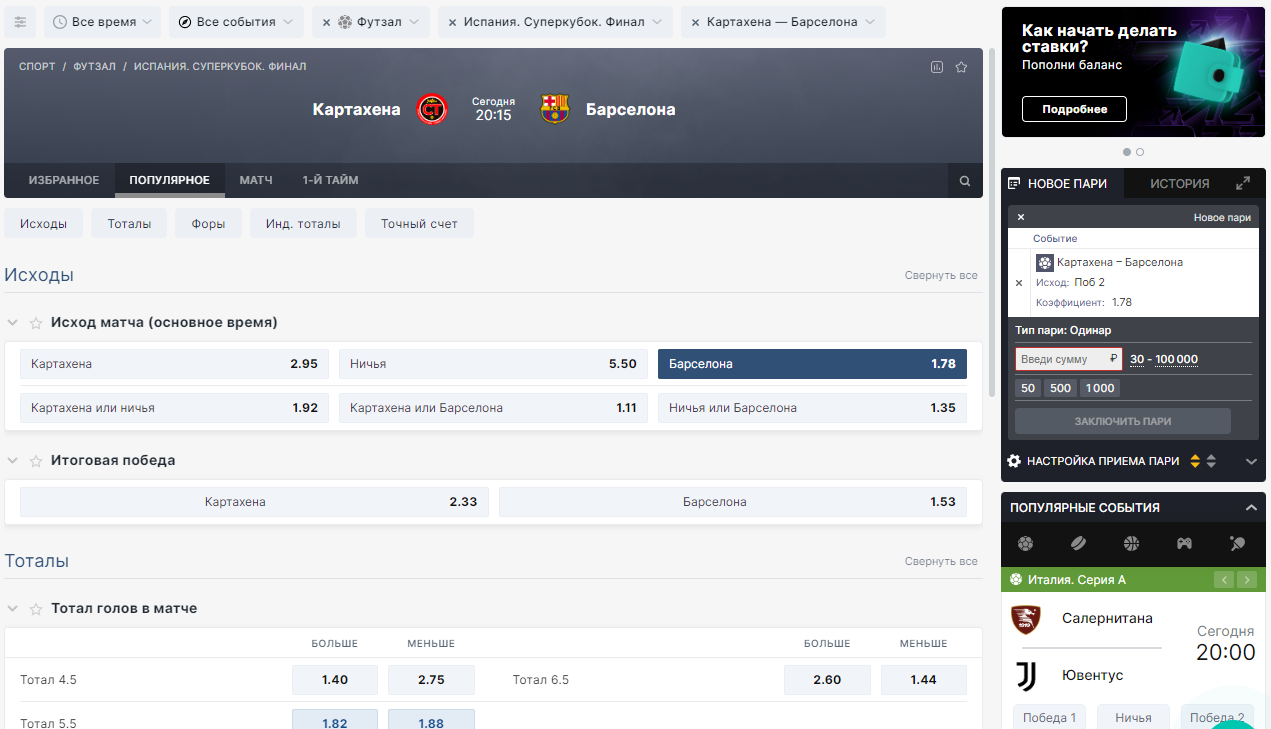Open the Матч tab

(x=256, y=181)
